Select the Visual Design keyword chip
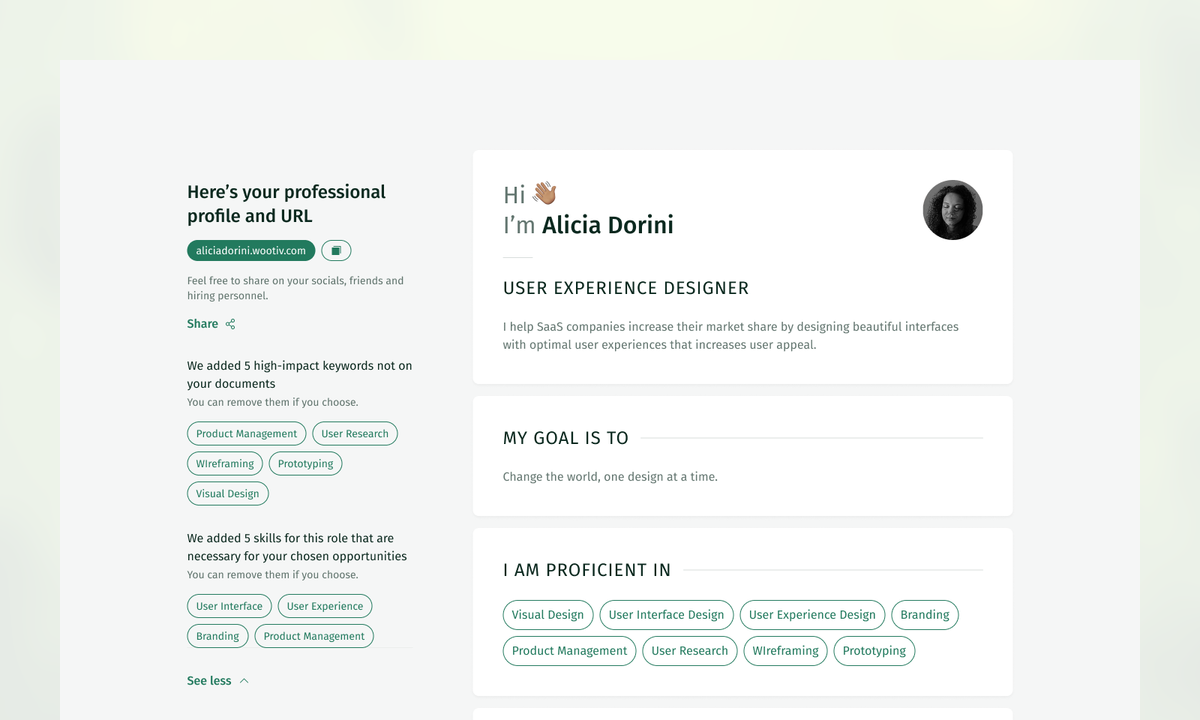 [228, 494]
